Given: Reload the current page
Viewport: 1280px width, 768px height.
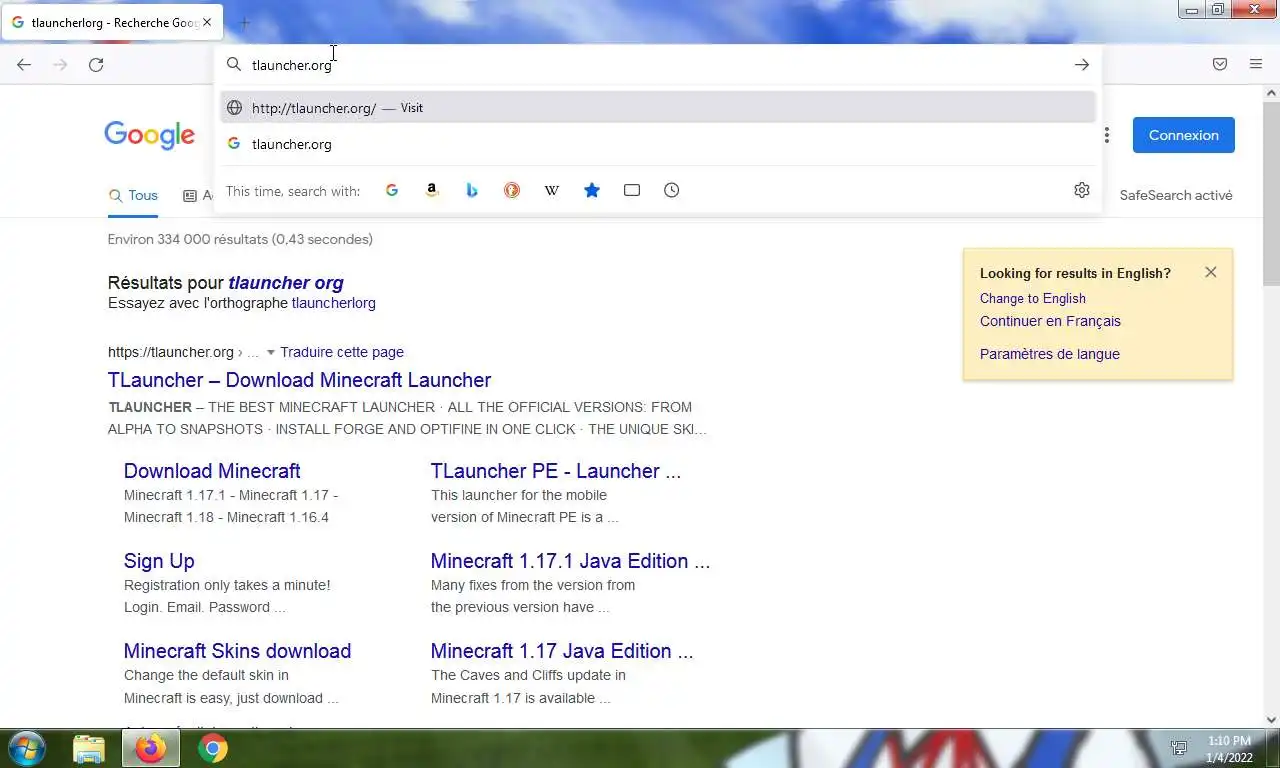Looking at the screenshot, I should [x=96, y=64].
